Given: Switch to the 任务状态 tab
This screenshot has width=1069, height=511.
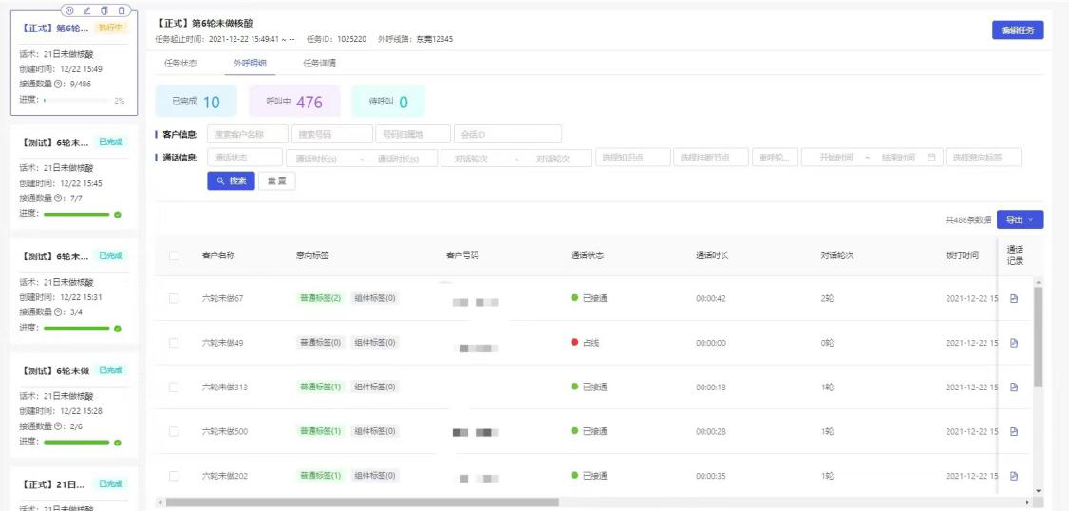Looking at the screenshot, I should (180, 63).
